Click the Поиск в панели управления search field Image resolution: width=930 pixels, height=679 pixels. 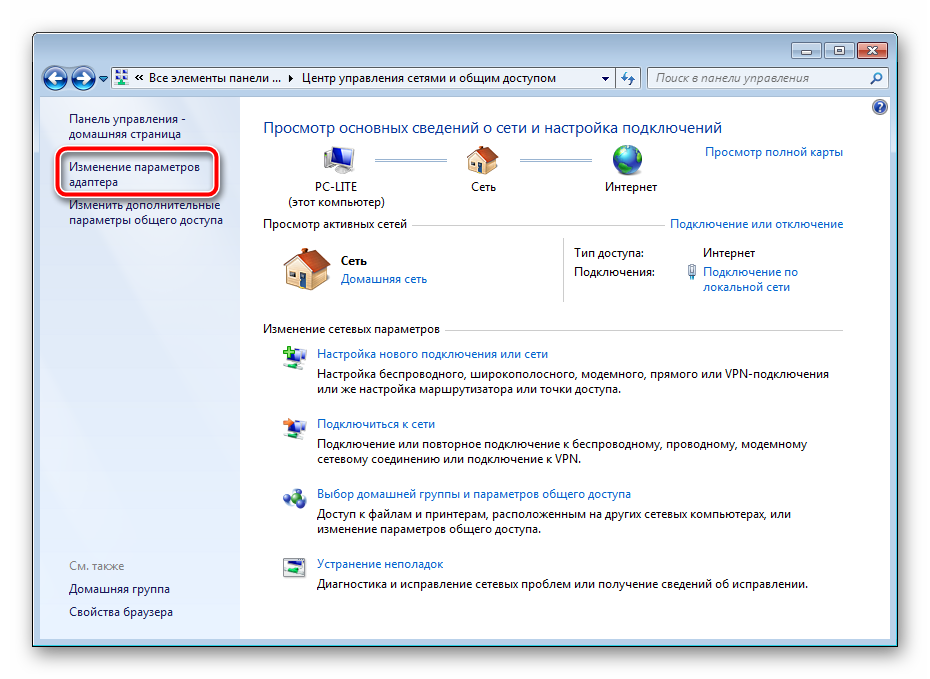tap(760, 78)
